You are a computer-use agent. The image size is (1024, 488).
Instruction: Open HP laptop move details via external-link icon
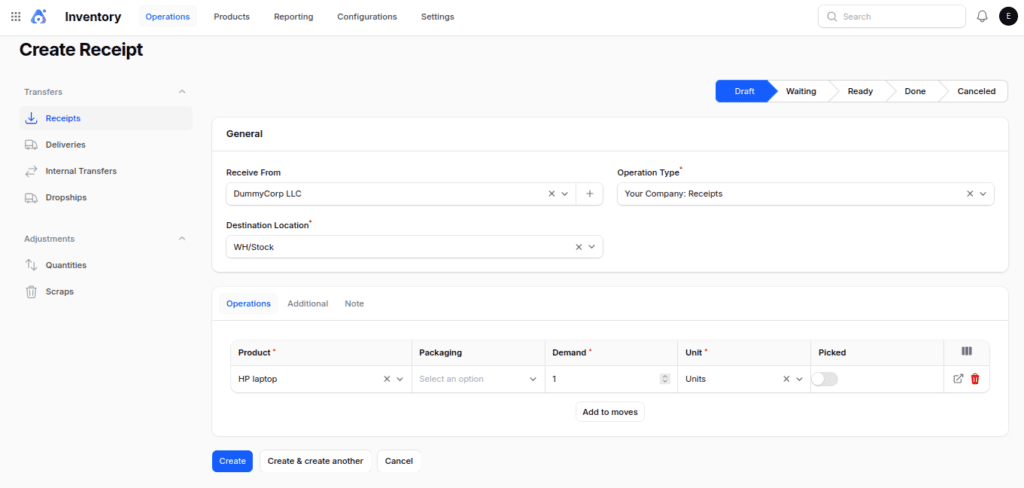click(x=959, y=379)
